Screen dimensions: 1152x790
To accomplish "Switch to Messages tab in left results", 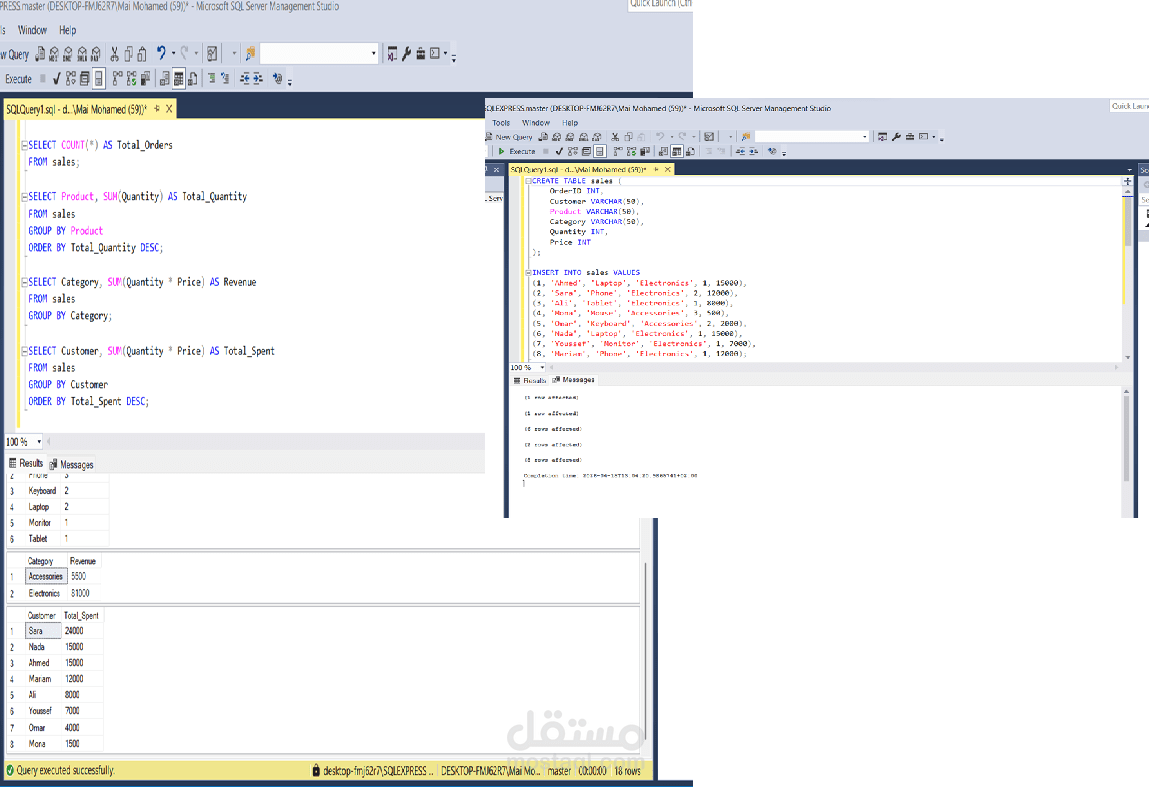I will pos(71,464).
